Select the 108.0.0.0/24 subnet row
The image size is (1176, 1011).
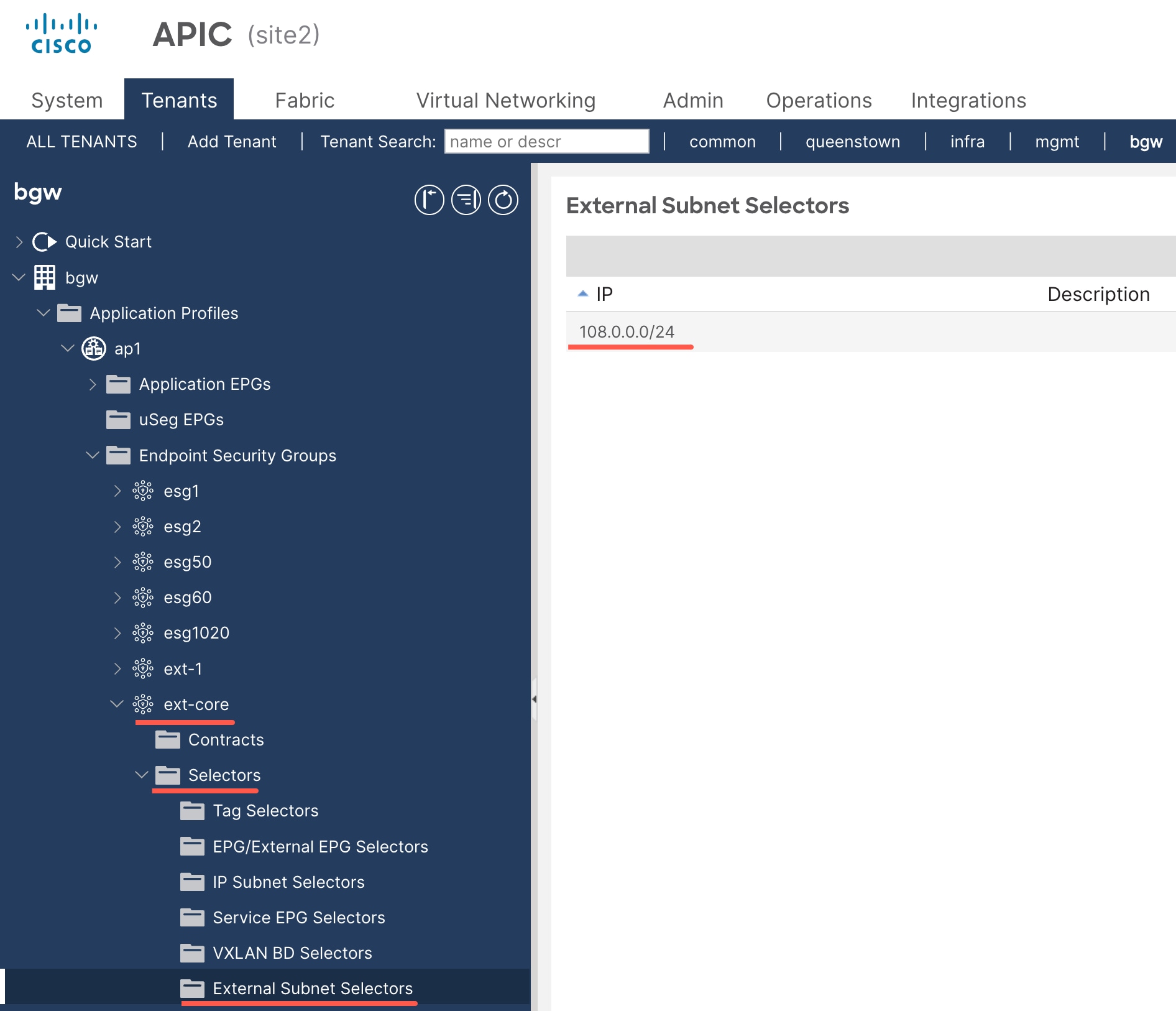(x=870, y=332)
